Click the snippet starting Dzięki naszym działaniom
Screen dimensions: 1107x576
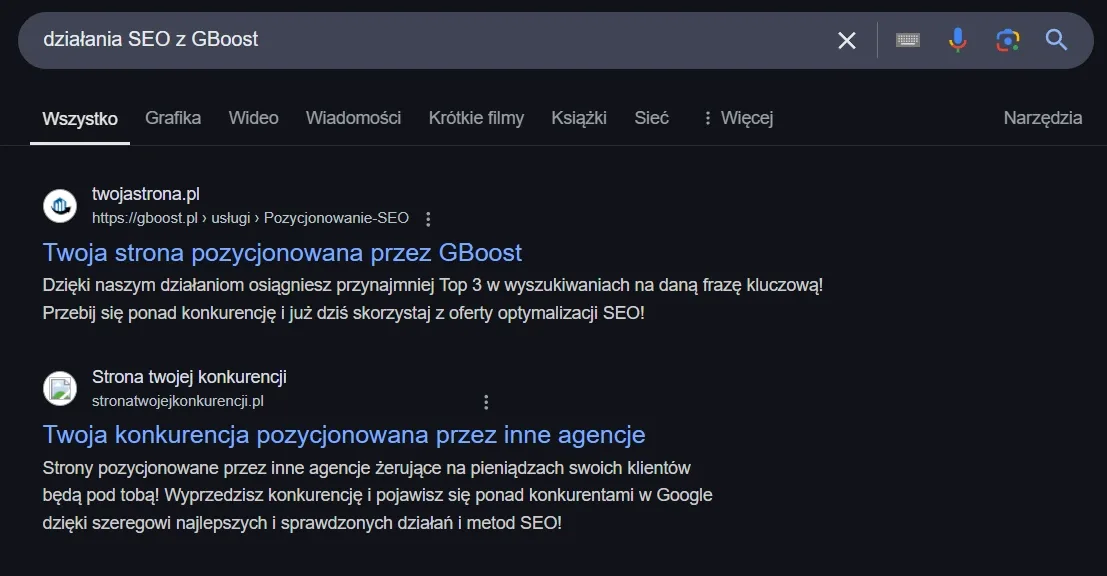coord(433,299)
